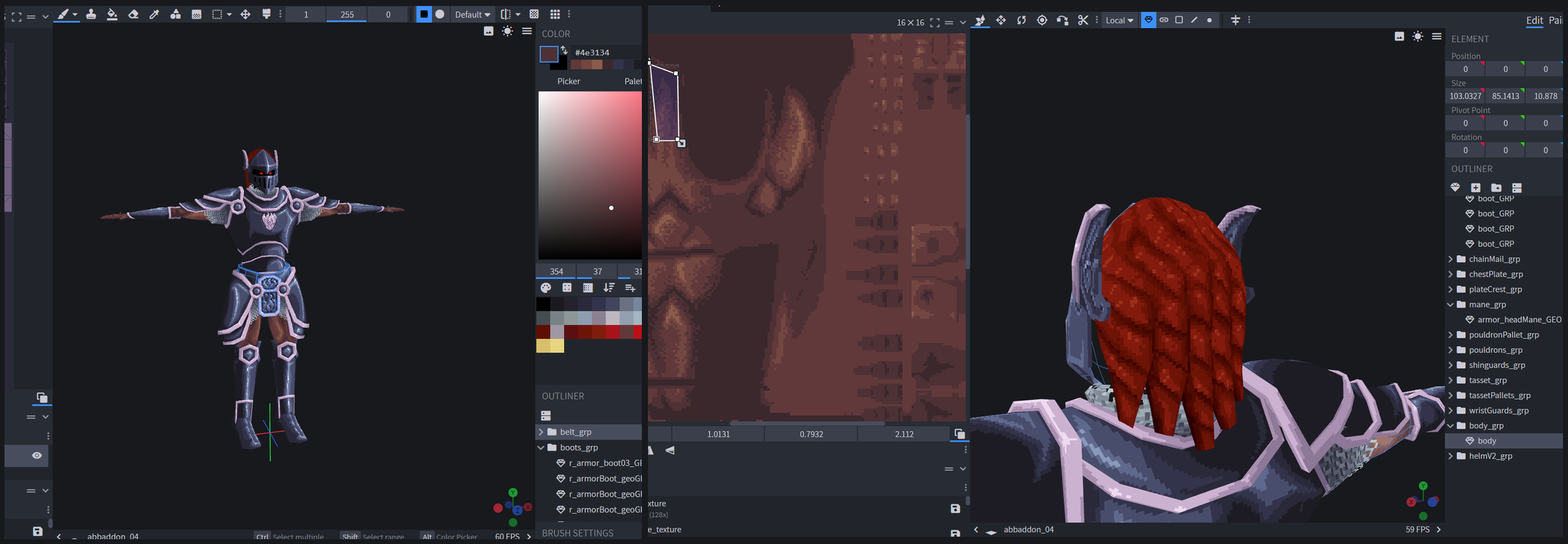Switch selection mode to Linked

[1164, 20]
